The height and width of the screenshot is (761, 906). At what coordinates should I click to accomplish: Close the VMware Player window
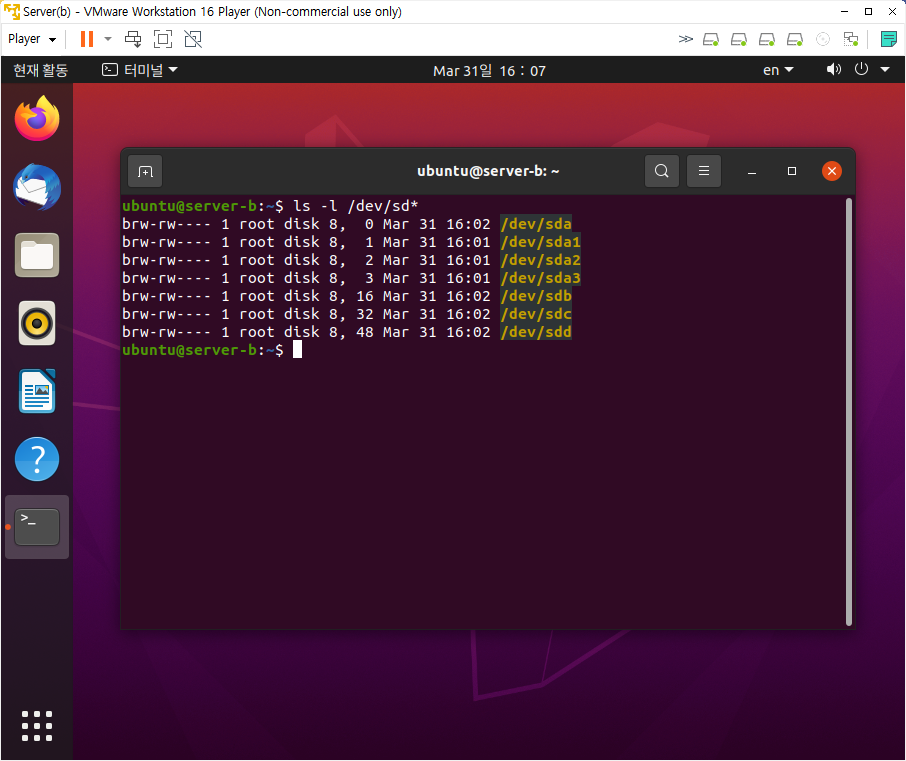point(892,12)
